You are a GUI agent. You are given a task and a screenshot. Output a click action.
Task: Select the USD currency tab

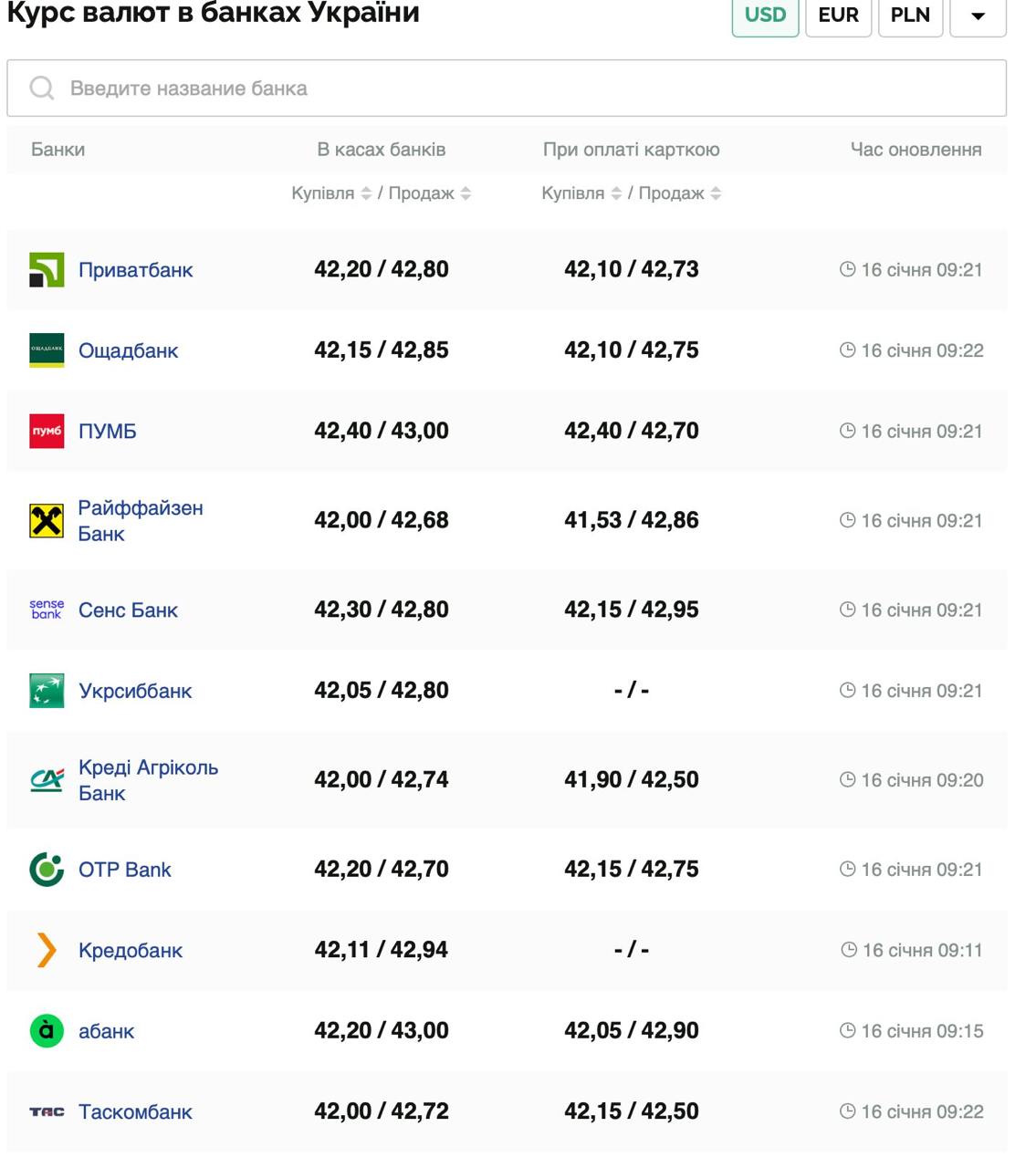click(x=765, y=16)
